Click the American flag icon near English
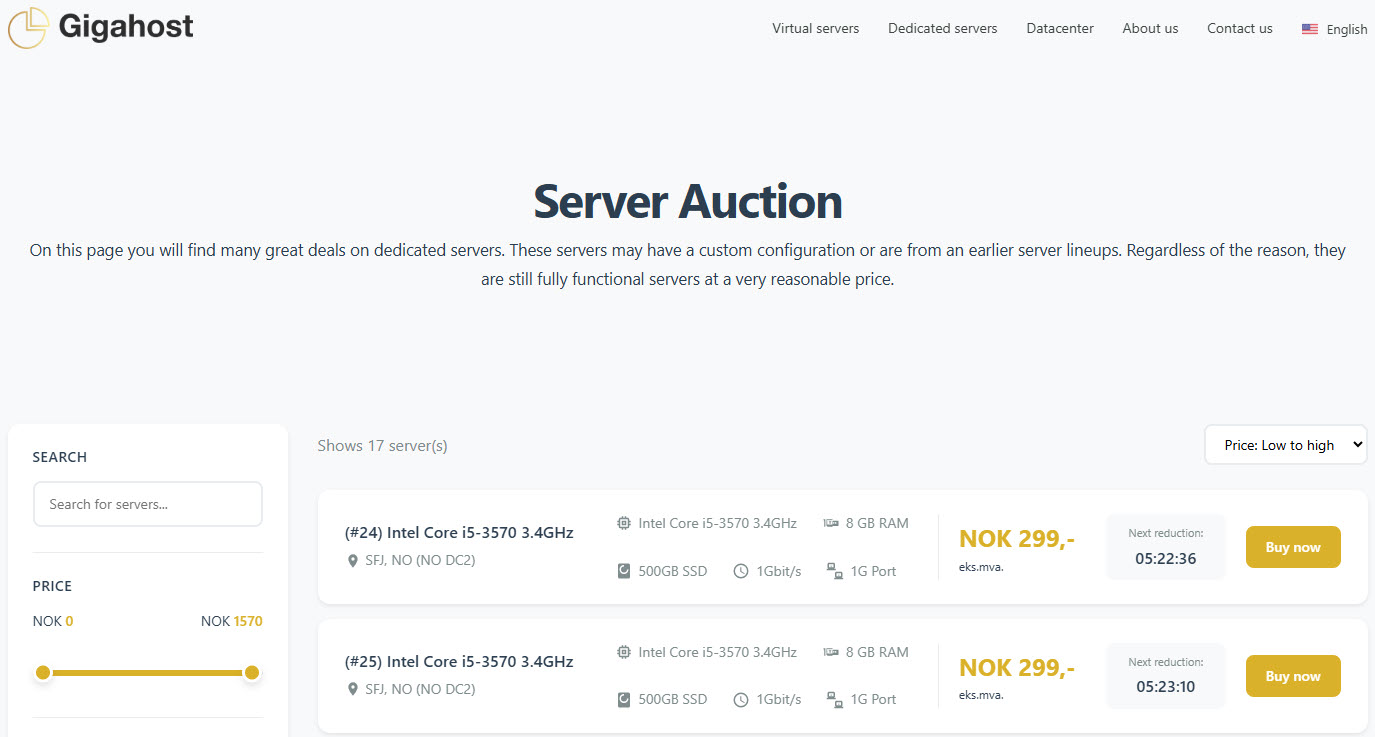Image resolution: width=1375 pixels, height=737 pixels. (1310, 29)
